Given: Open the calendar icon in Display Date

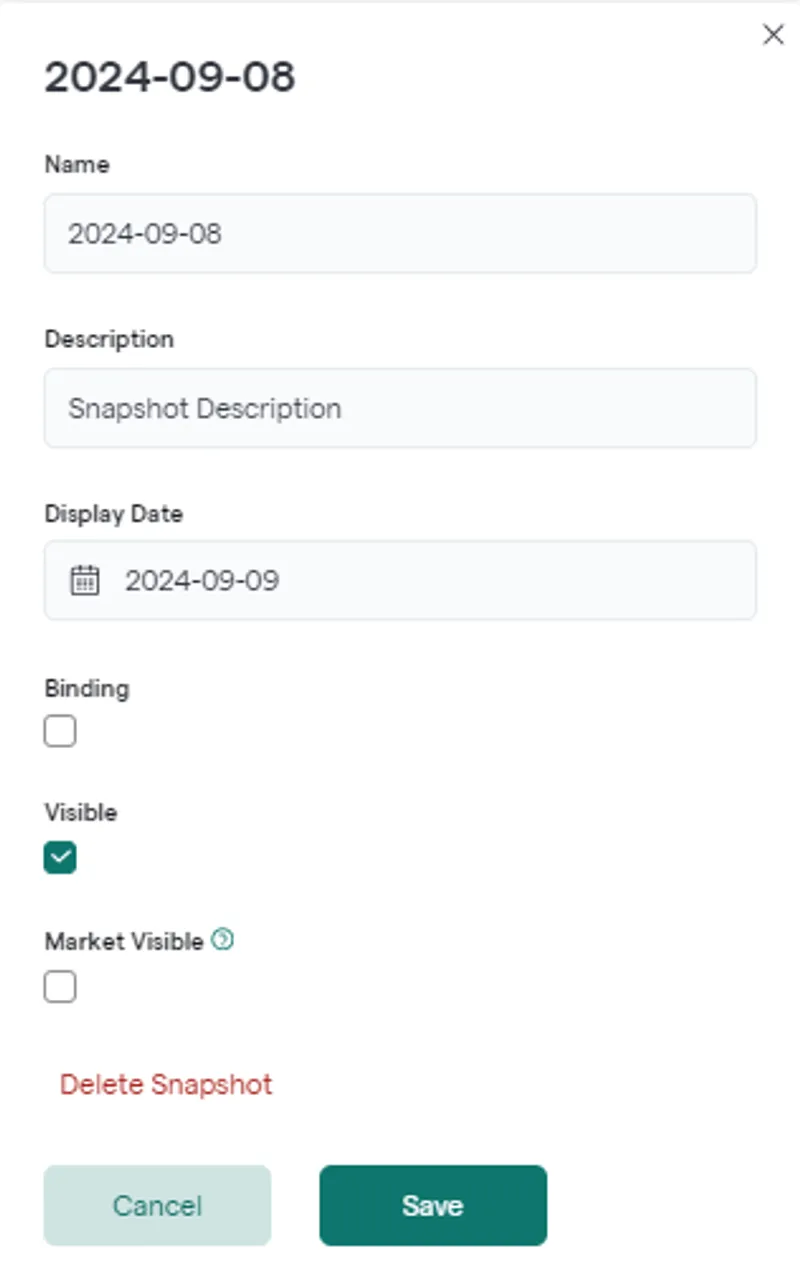Looking at the screenshot, I should tap(85, 580).
